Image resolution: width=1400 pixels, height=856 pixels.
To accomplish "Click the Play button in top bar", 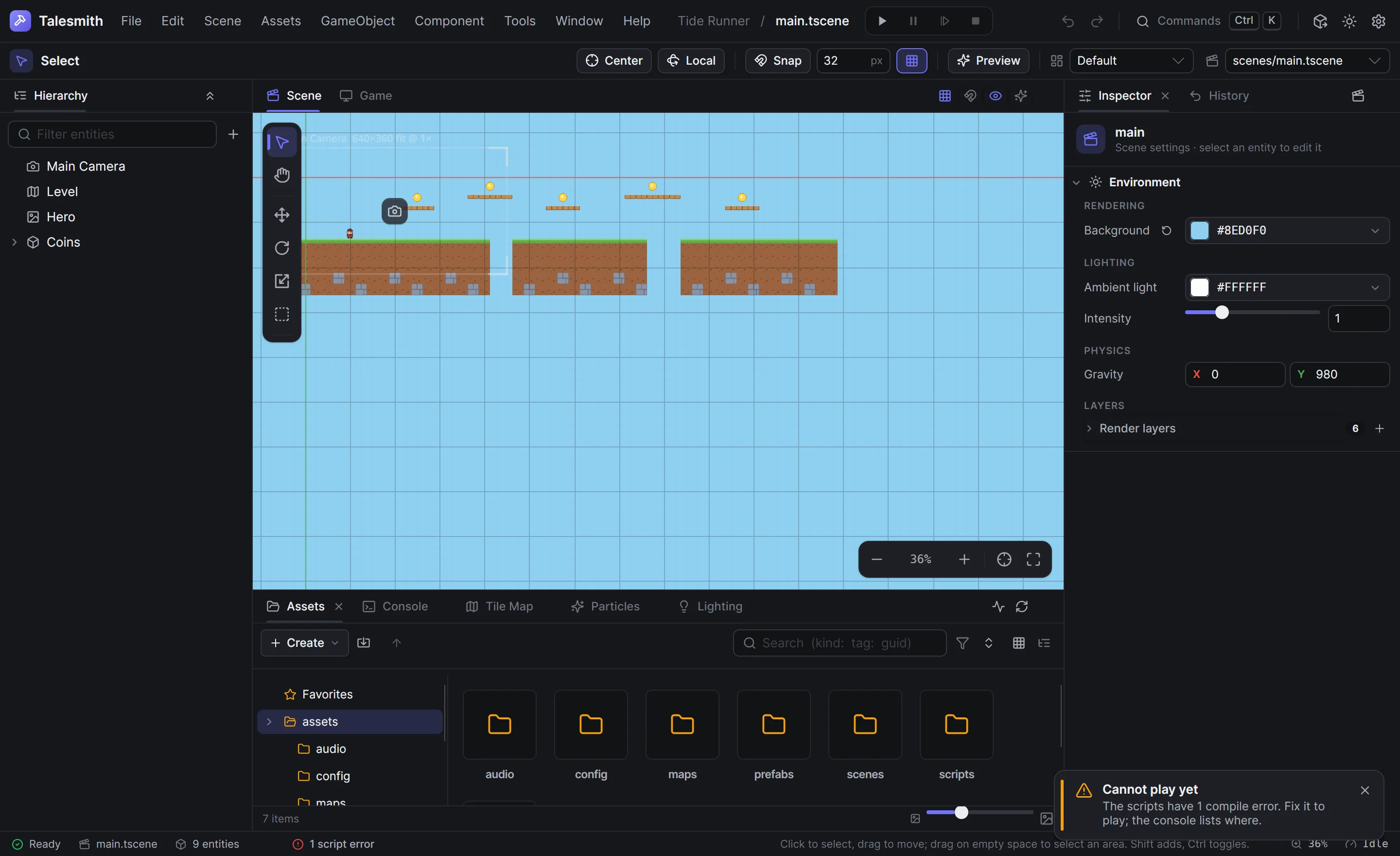I will click(882, 21).
